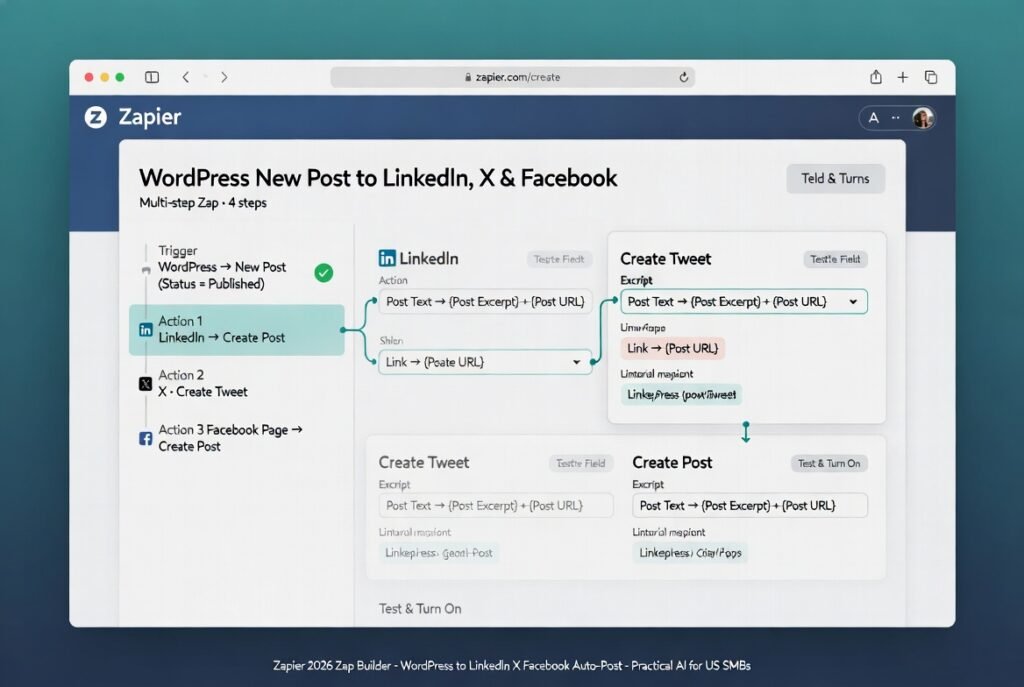
Task: Toggle the green checkmark beside the WordPress trigger
Action: (x=323, y=272)
